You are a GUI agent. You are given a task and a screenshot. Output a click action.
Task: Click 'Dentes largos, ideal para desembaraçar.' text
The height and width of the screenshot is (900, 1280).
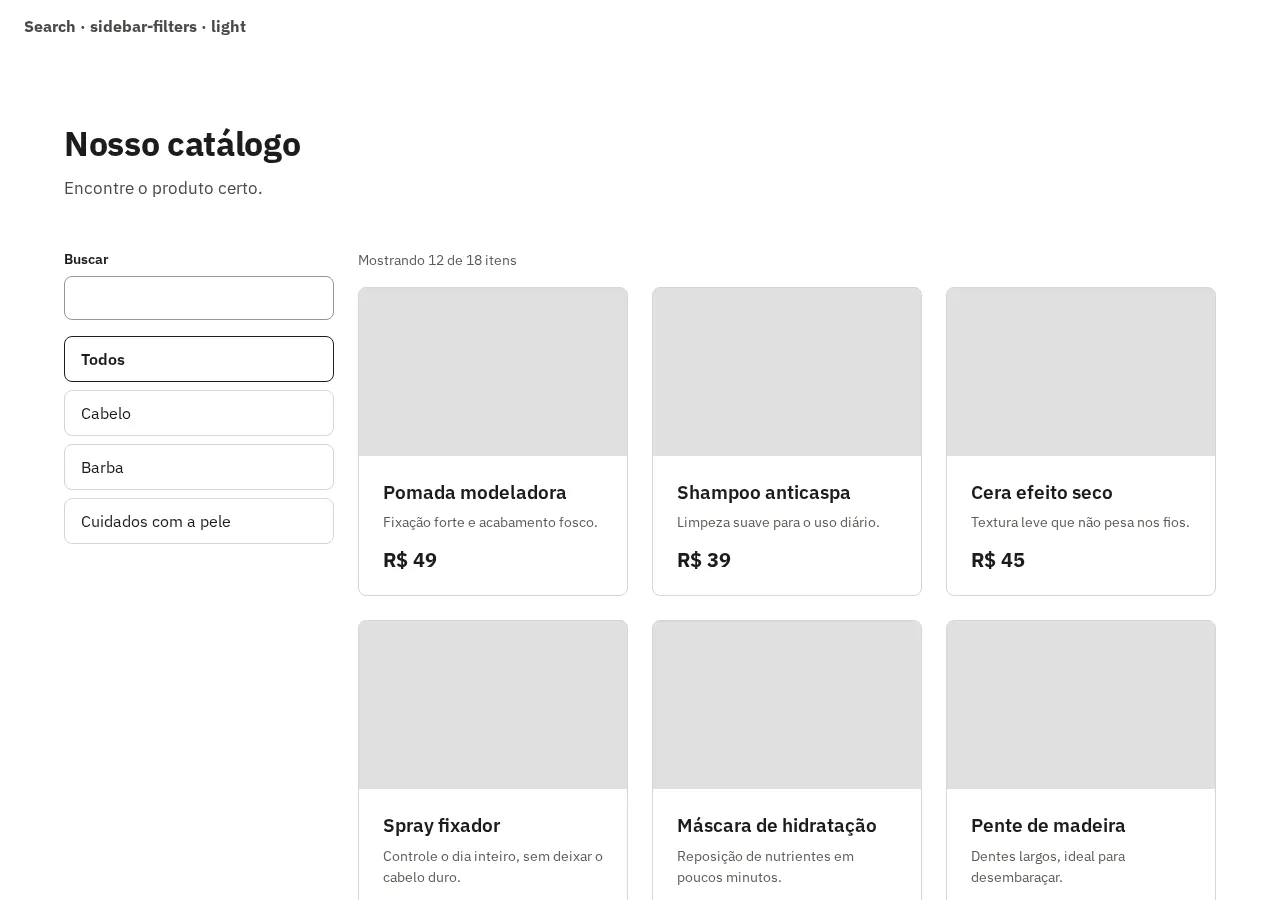(x=1048, y=867)
